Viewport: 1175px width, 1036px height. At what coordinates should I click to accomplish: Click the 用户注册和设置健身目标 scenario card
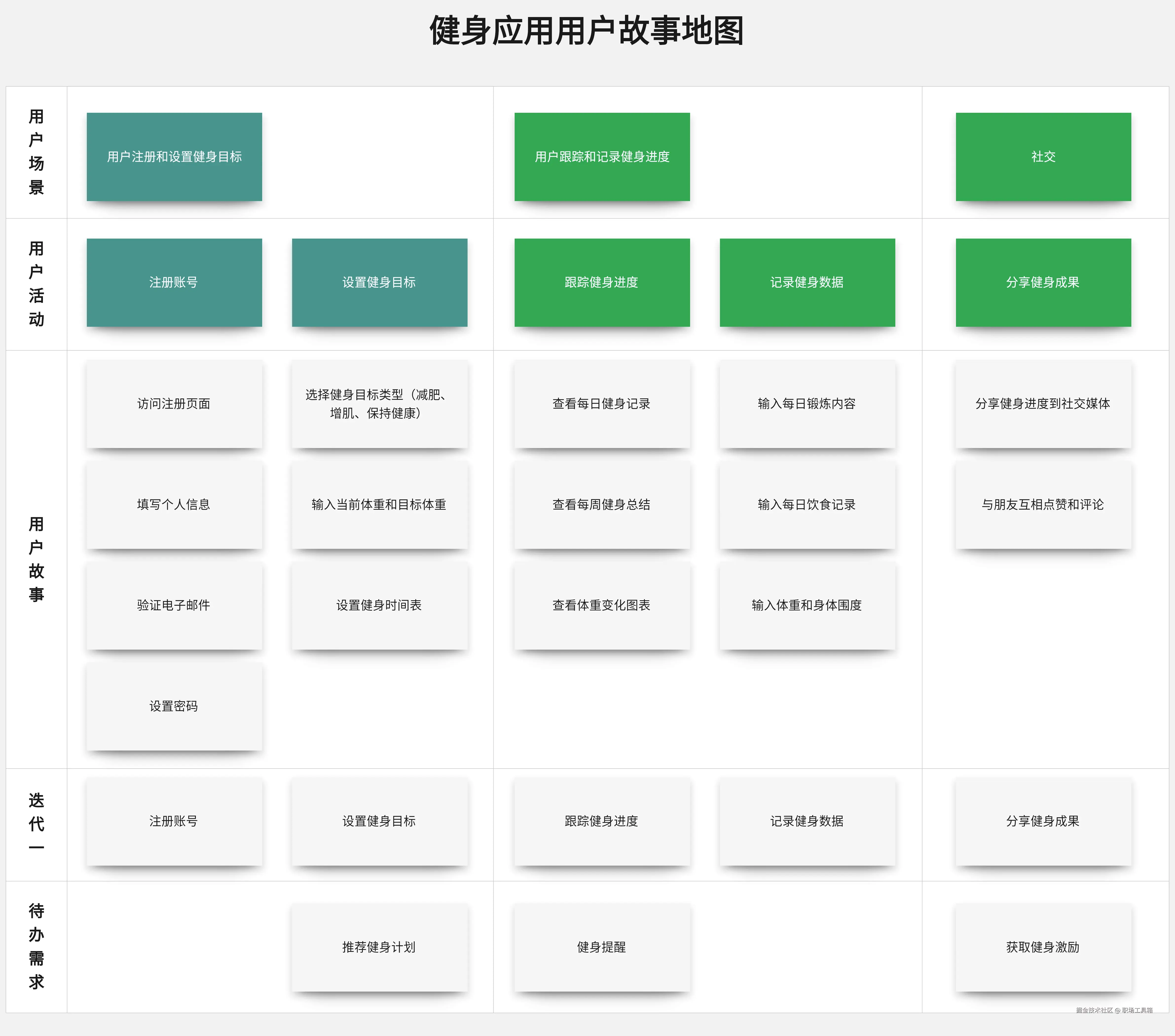click(174, 156)
